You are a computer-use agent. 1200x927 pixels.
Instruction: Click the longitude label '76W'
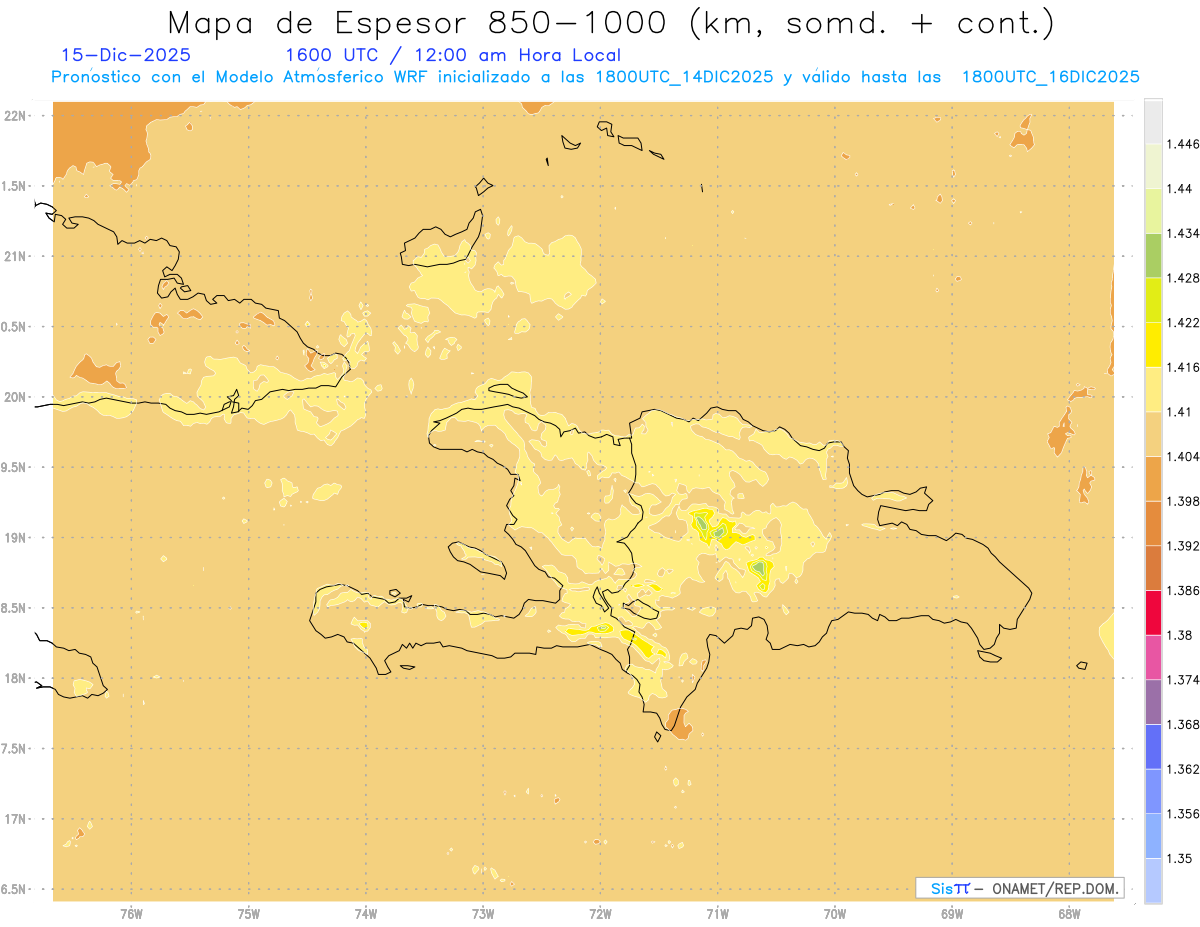pyautogui.click(x=131, y=914)
